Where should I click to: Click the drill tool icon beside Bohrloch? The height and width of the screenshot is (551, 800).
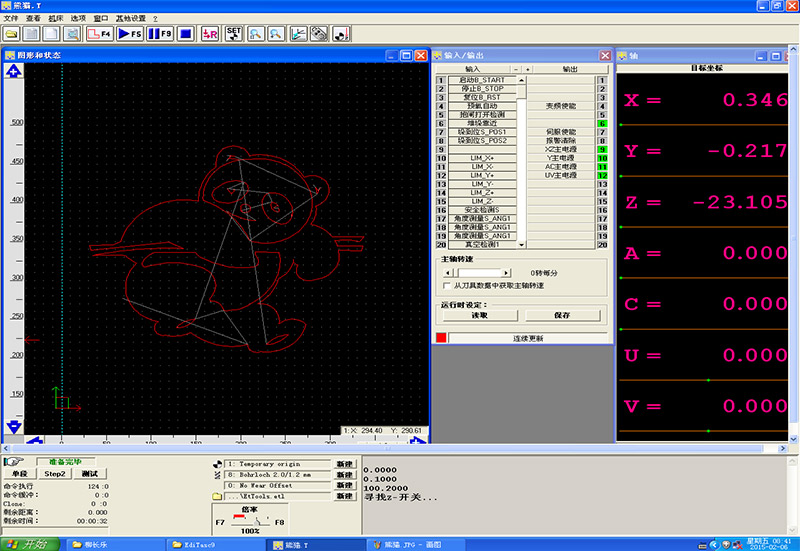pyautogui.click(x=217, y=475)
